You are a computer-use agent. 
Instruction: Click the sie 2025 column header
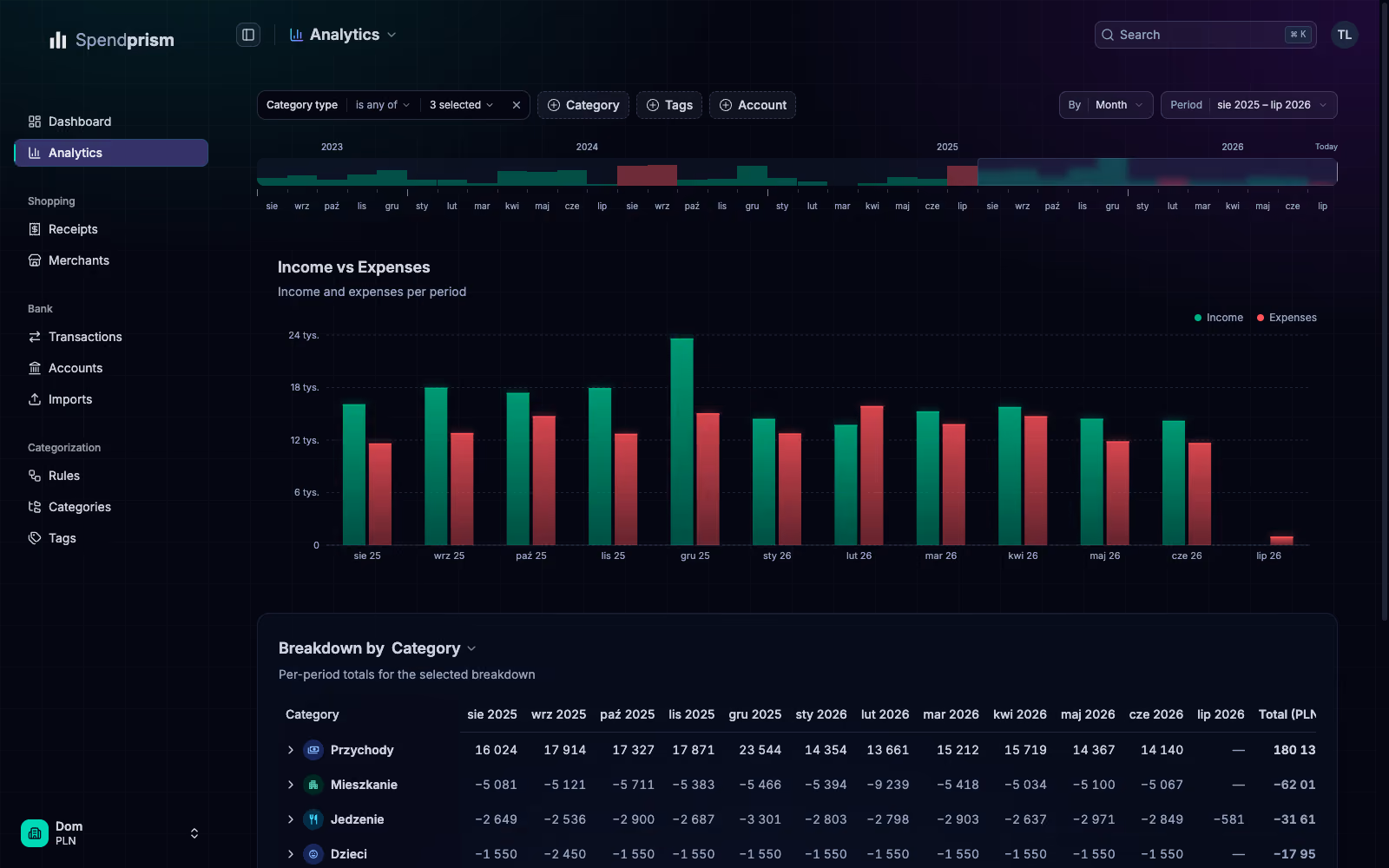(x=492, y=714)
